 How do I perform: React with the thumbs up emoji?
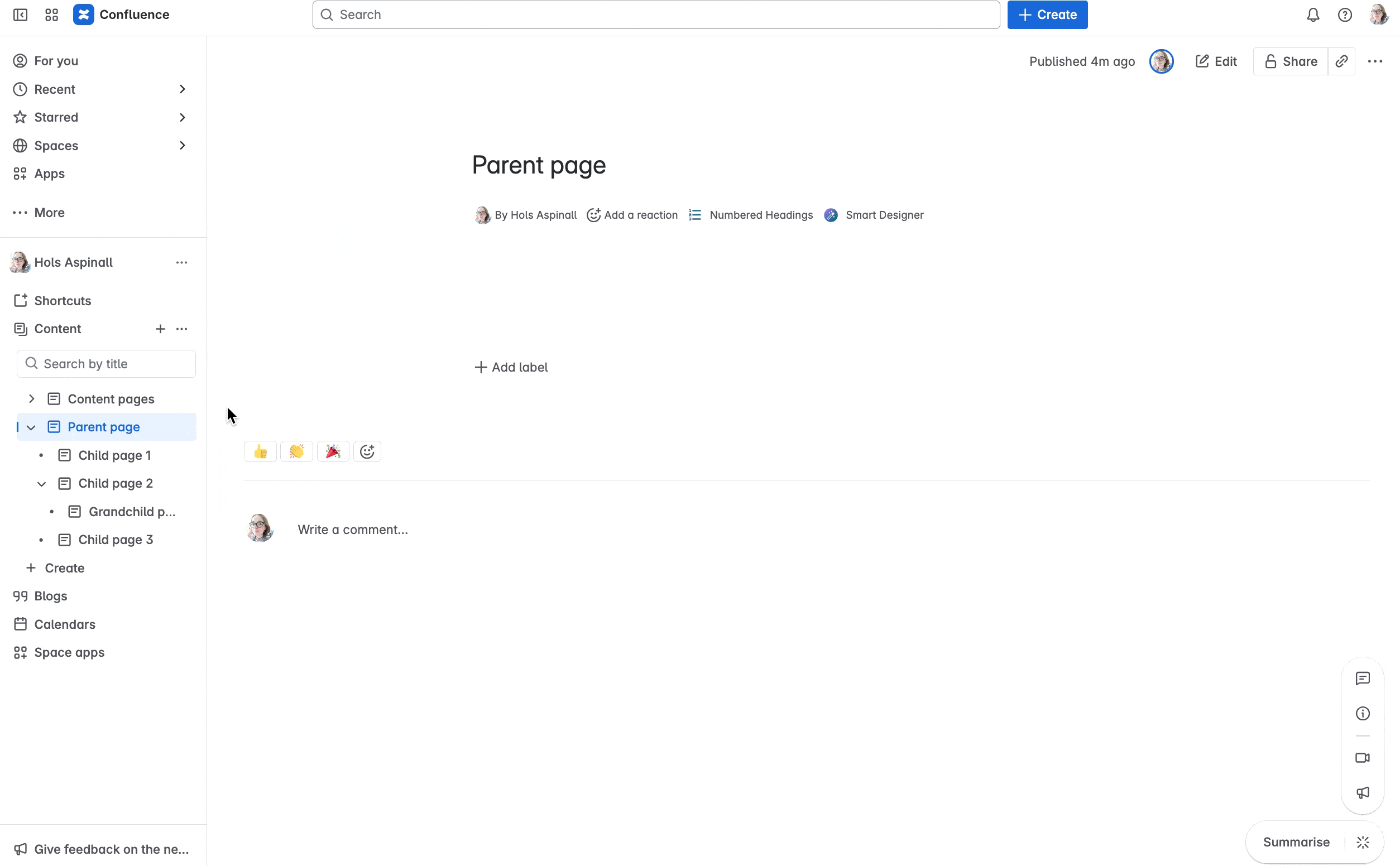tap(260, 452)
